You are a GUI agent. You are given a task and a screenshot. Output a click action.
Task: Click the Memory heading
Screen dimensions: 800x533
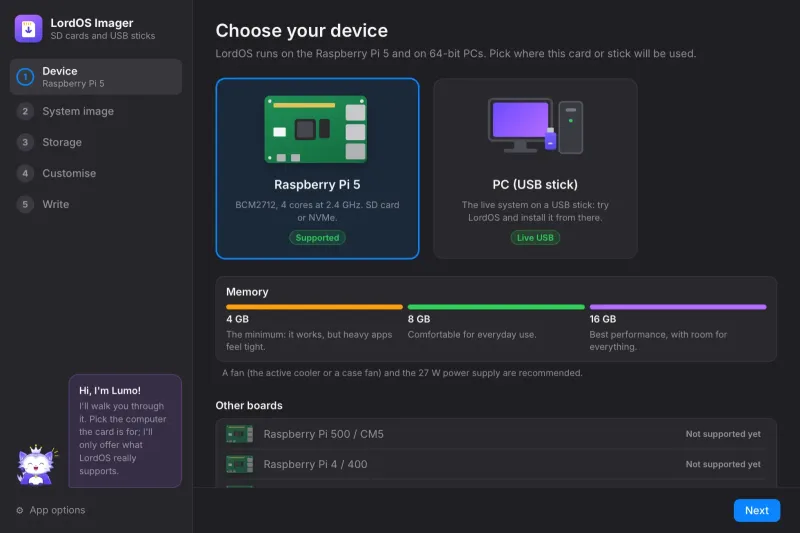tap(247, 292)
